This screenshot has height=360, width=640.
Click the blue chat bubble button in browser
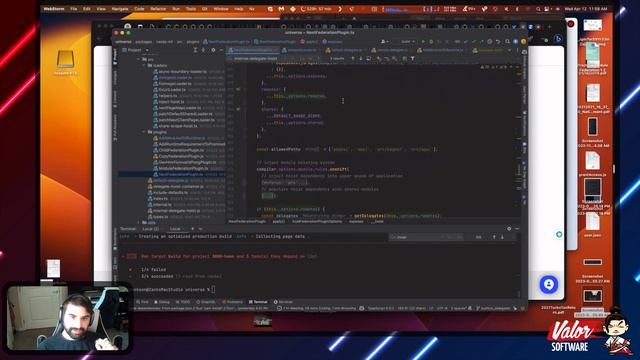coord(549,284)
